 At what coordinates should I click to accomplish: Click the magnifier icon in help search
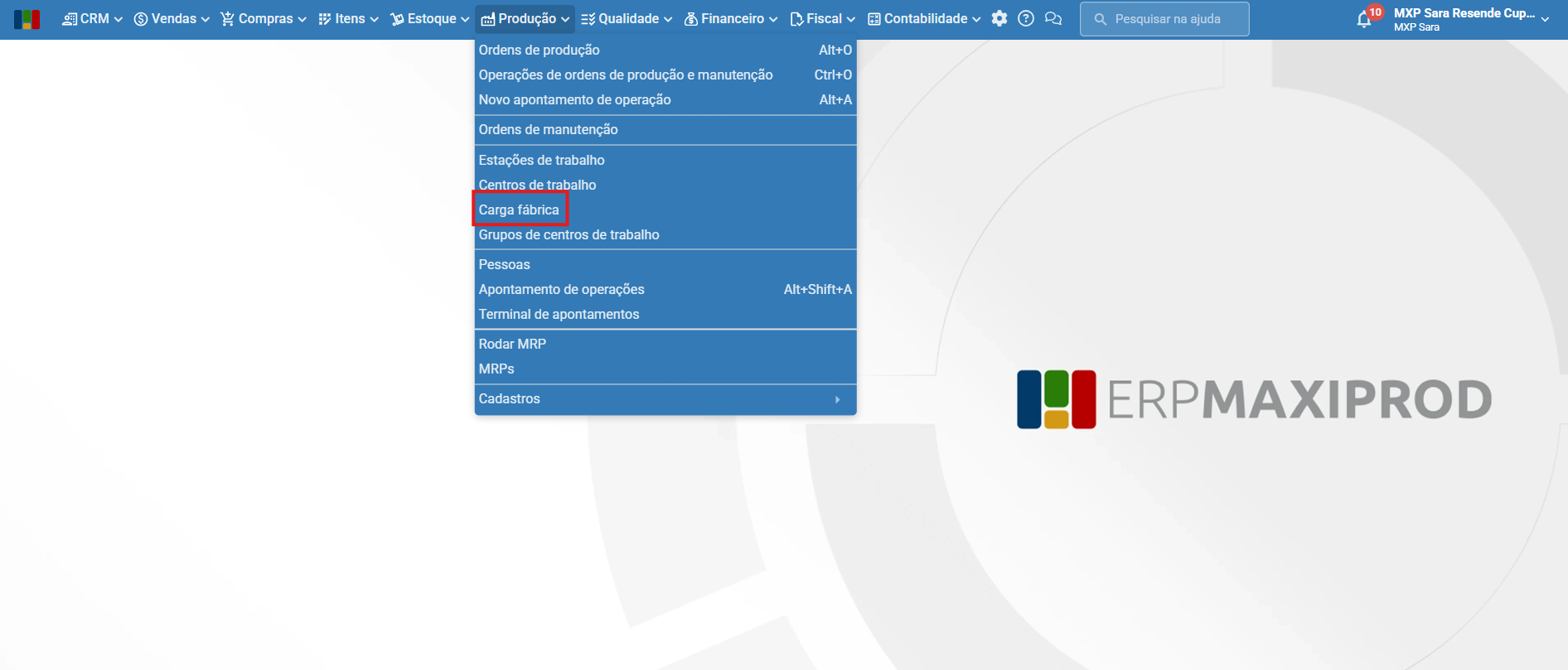tap(1101, 19)
